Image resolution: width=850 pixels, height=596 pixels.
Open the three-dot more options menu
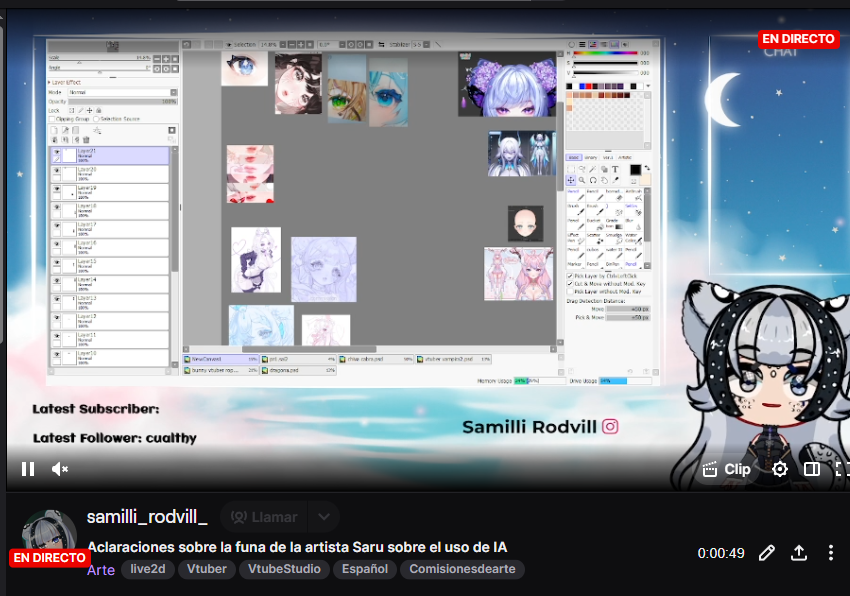coord(830,553)
